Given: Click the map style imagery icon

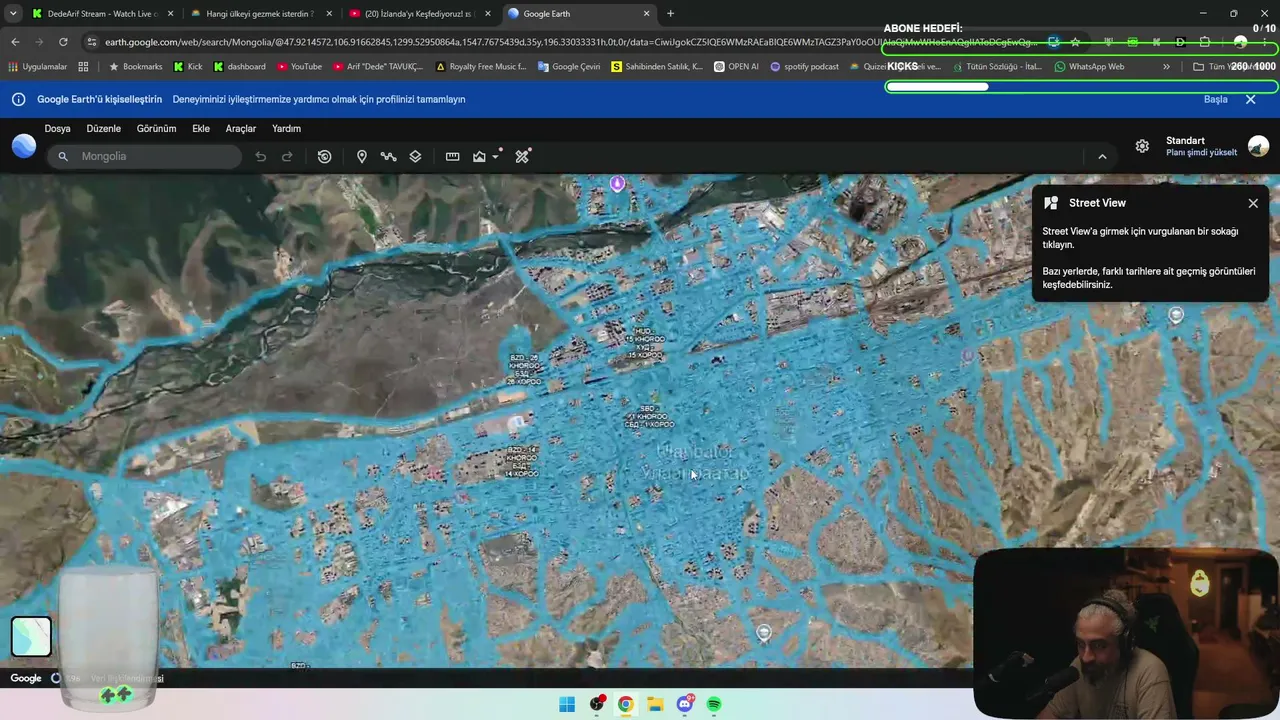Looking at the screenshot, I should click(x=480, y=156).
